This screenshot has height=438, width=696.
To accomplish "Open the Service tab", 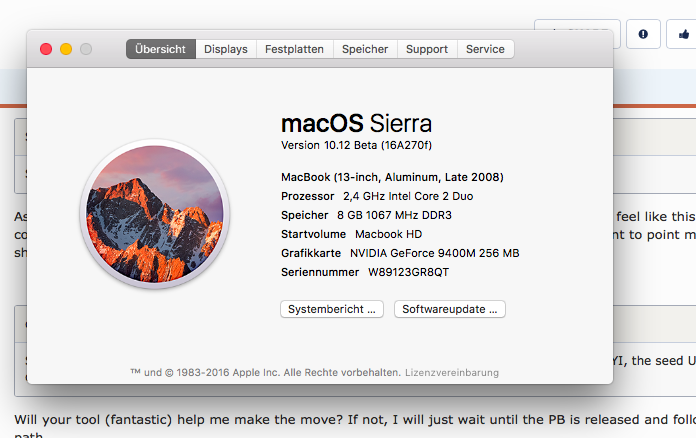I will pos(485,49).
